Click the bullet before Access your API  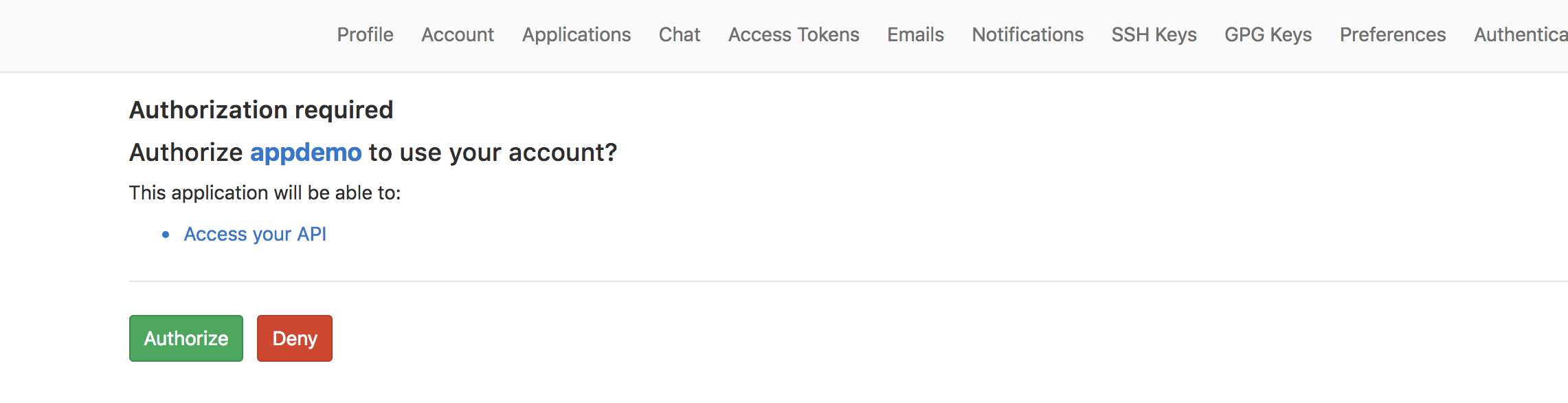pos(166,235)
